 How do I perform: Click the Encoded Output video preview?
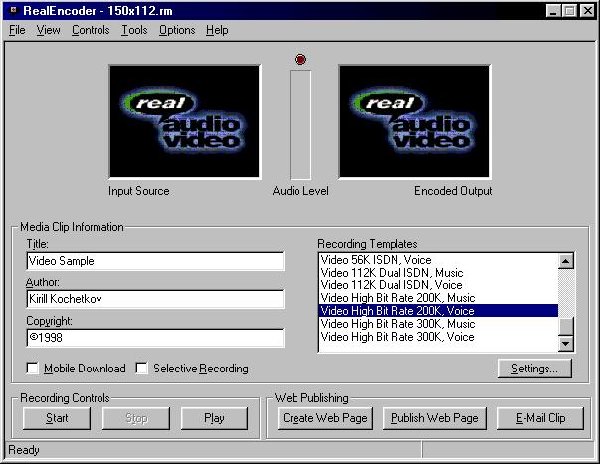[414, 121]
